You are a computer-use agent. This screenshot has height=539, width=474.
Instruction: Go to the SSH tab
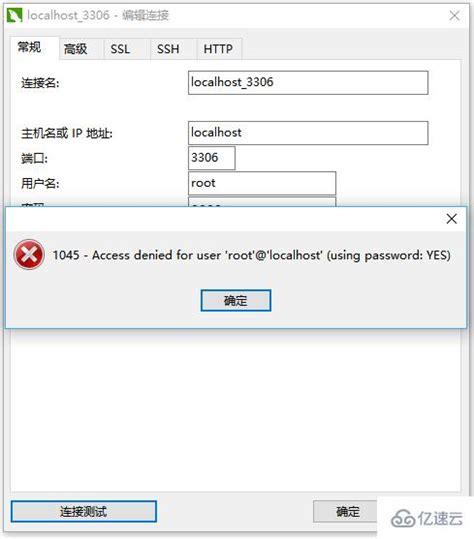point(168,49)
